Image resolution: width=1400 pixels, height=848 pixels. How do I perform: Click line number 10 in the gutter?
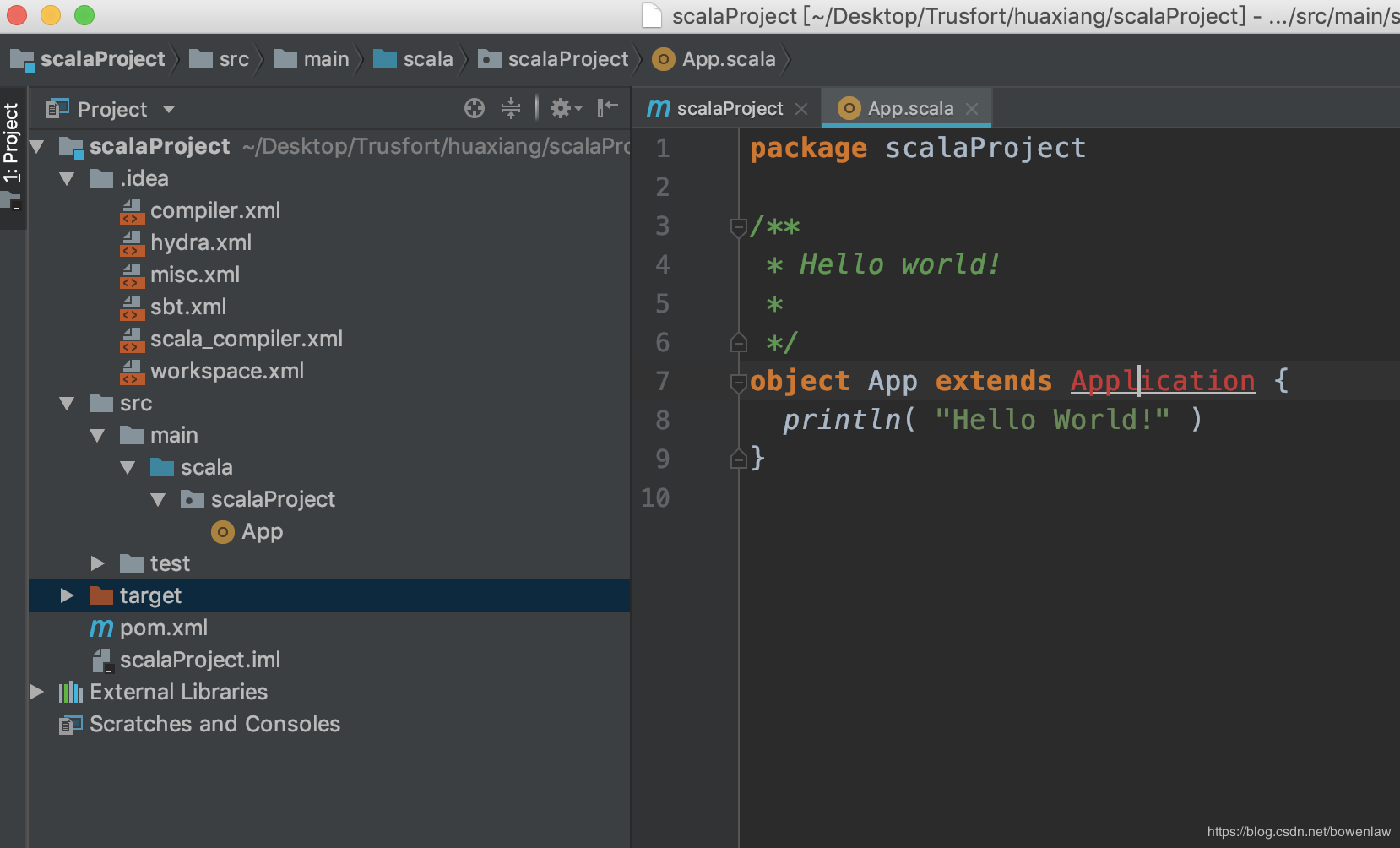pyautogui.click(x=655, y=497)
